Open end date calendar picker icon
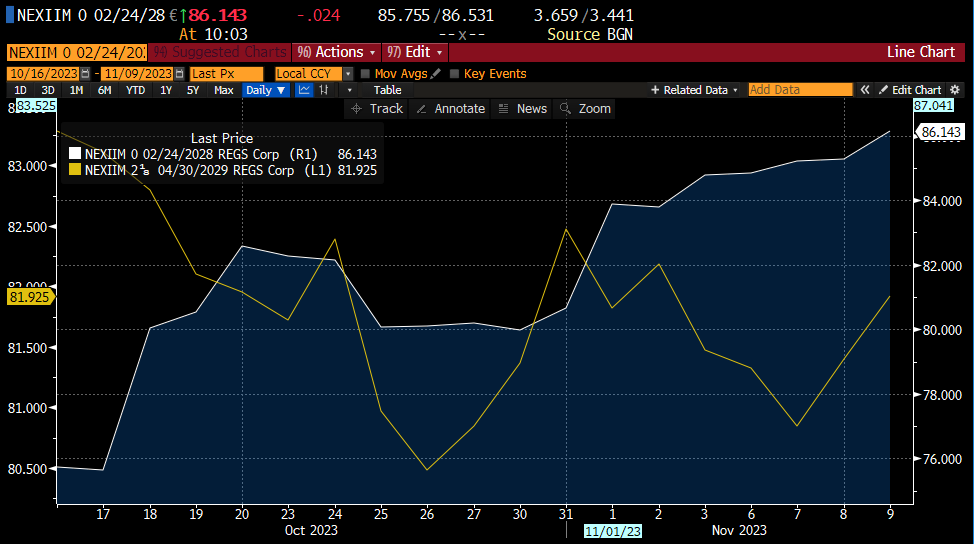The height and width of the screenshot is (544, 974). [180, 74]
